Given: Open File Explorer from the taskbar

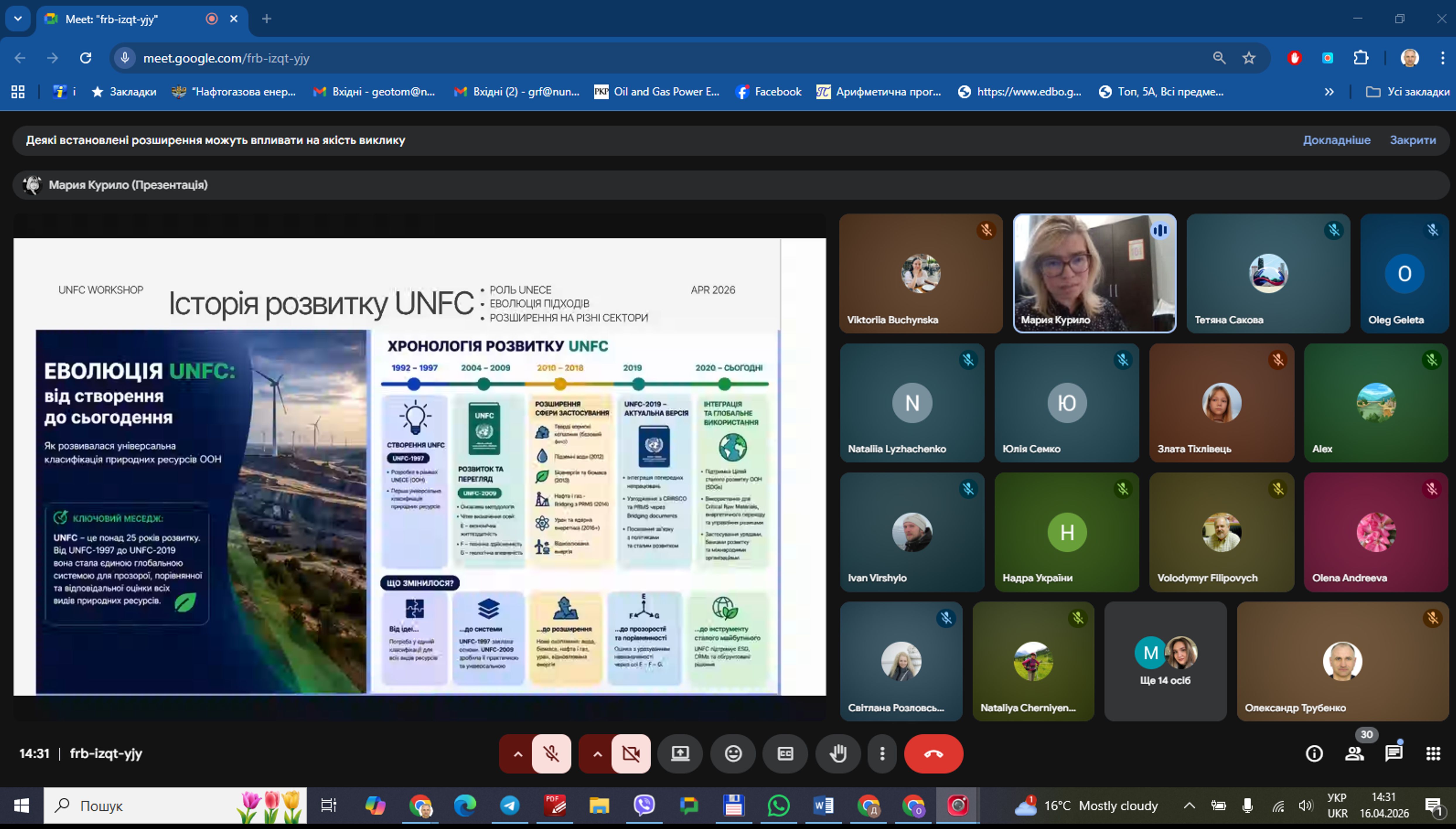Looking at the screenshot, I should pyautogui.click(x=599, y=805).
